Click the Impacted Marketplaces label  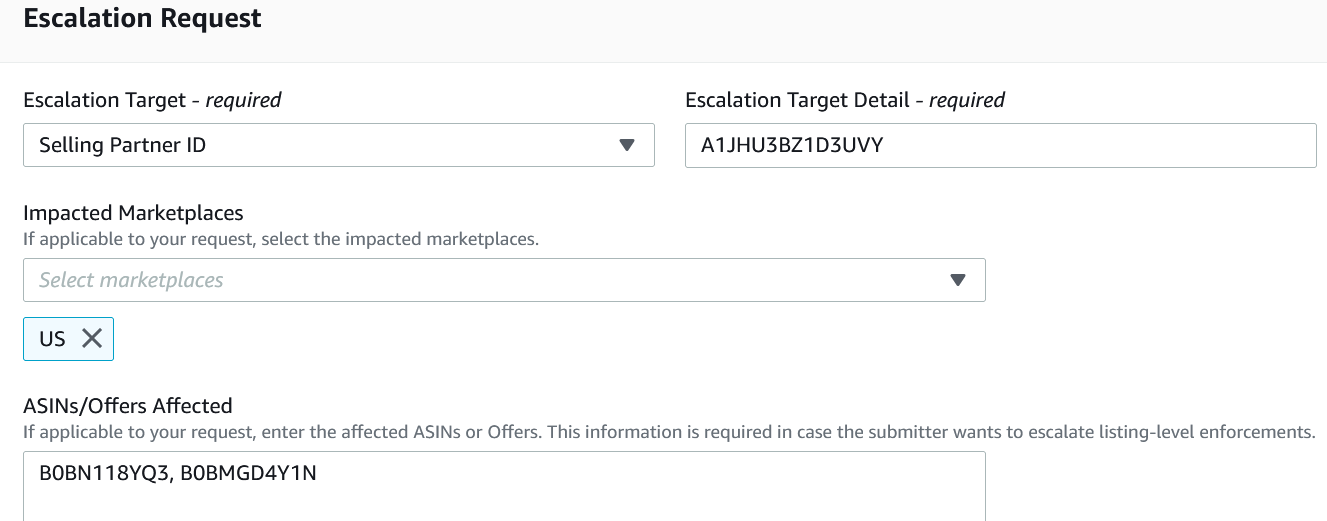133,213
